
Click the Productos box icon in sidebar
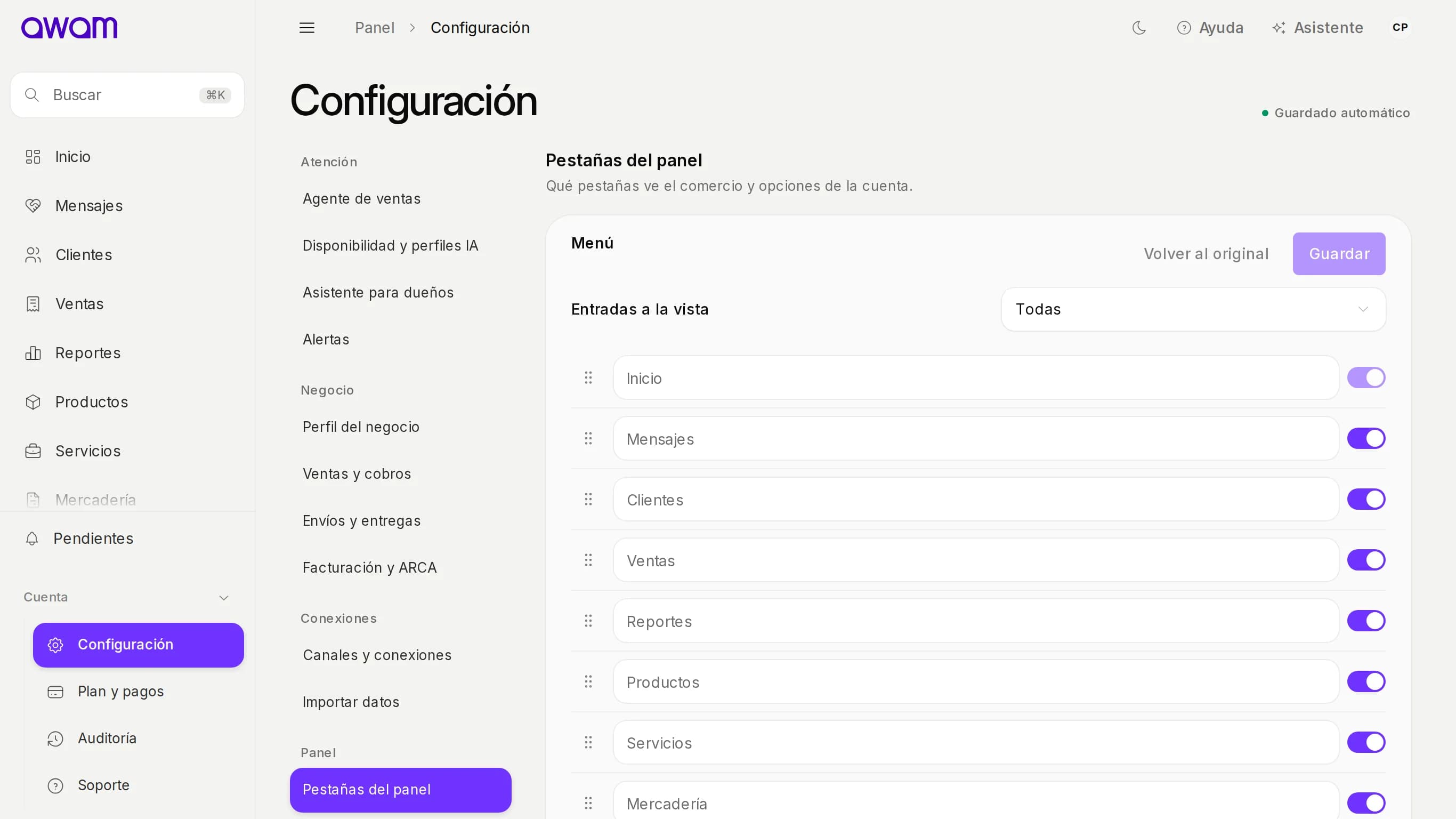pos(33,402)
